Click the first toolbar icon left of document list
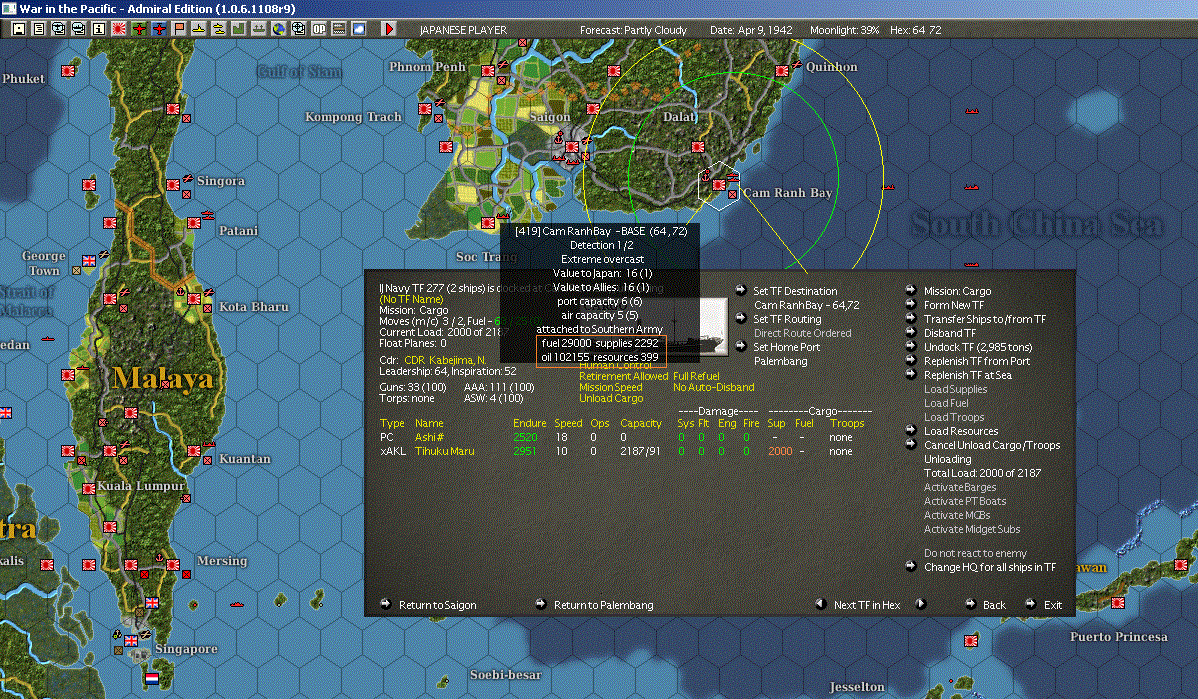 (19, 29)
